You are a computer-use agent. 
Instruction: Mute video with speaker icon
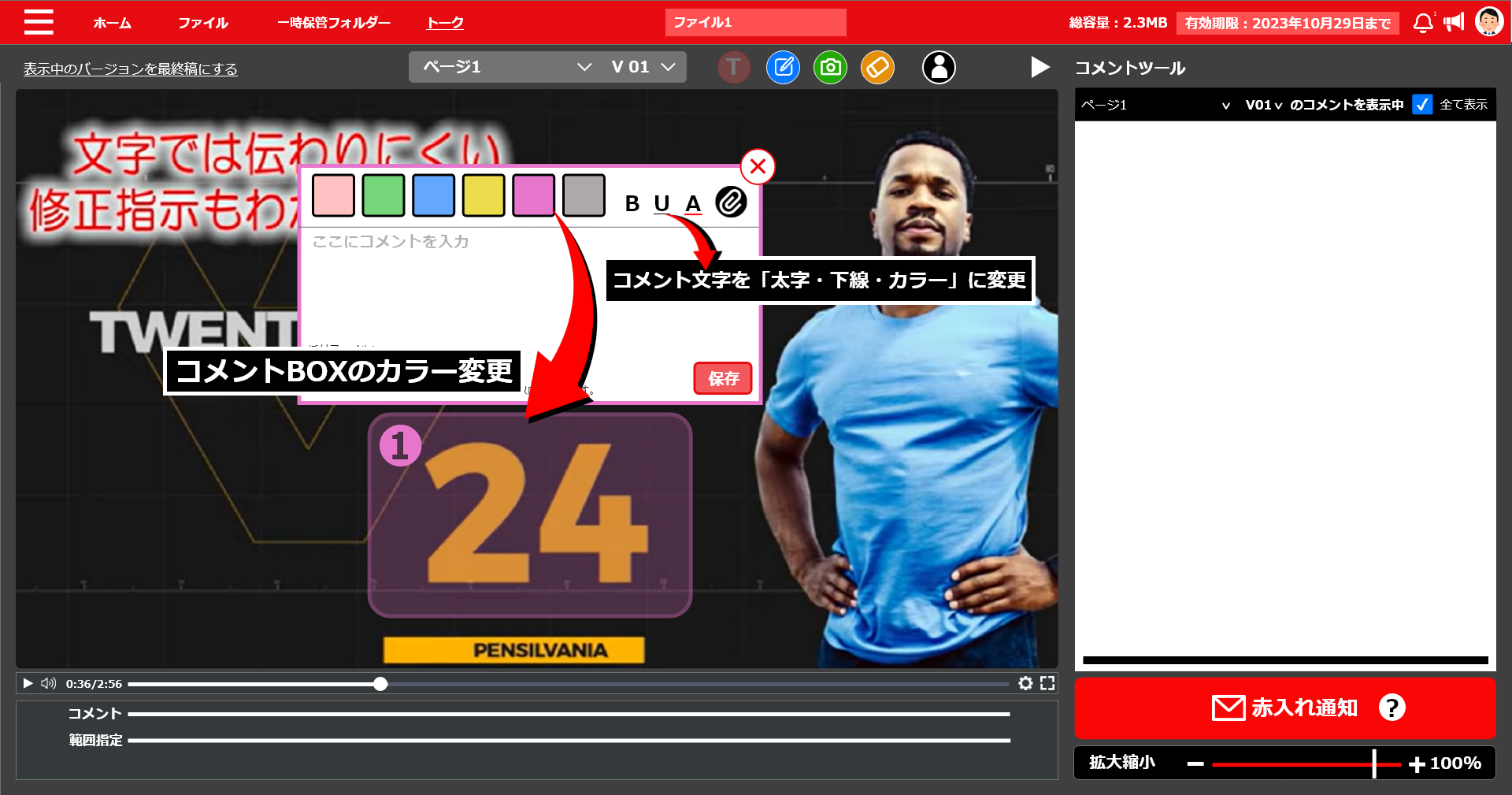pyautogui.click(x=49, y=683)
